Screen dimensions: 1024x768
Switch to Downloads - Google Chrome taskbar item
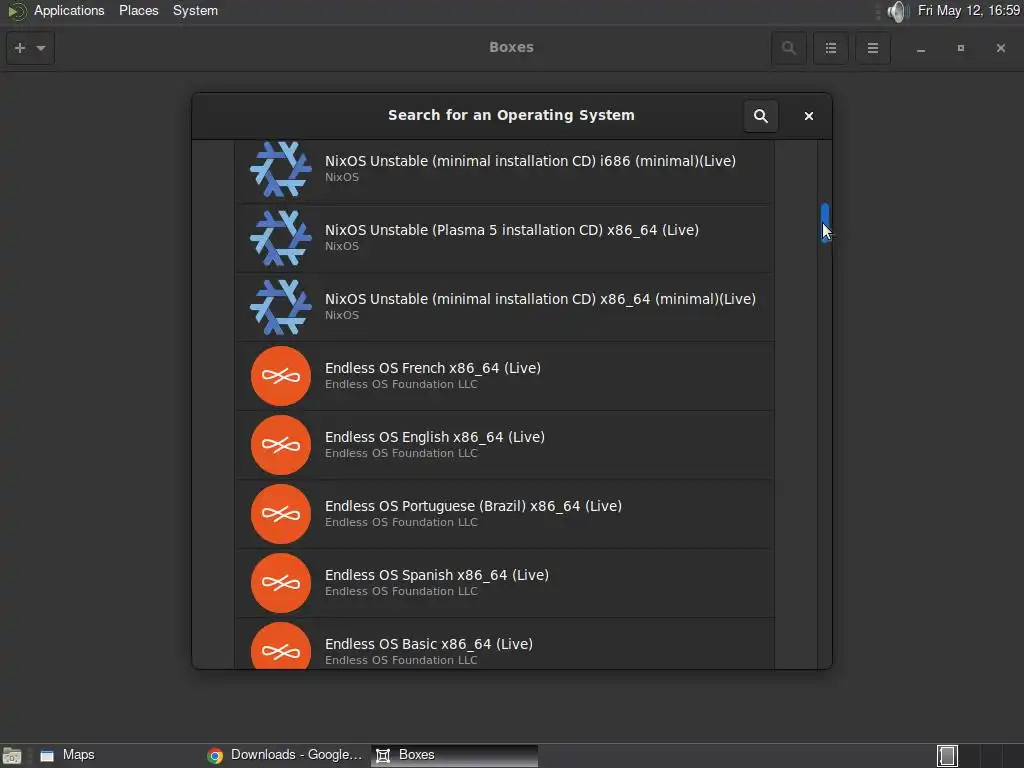pos(285,755)
